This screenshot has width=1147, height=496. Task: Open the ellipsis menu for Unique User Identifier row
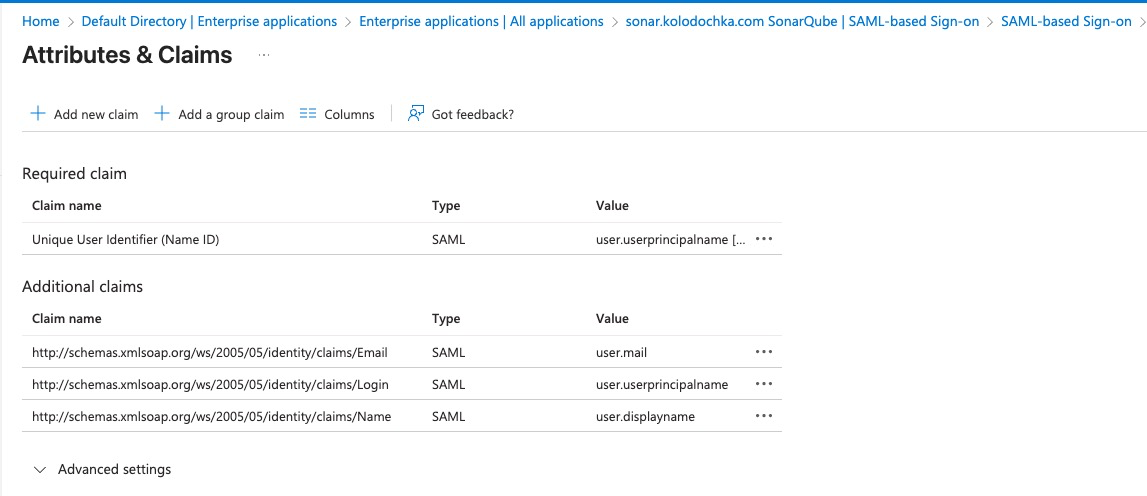[764, 239]
